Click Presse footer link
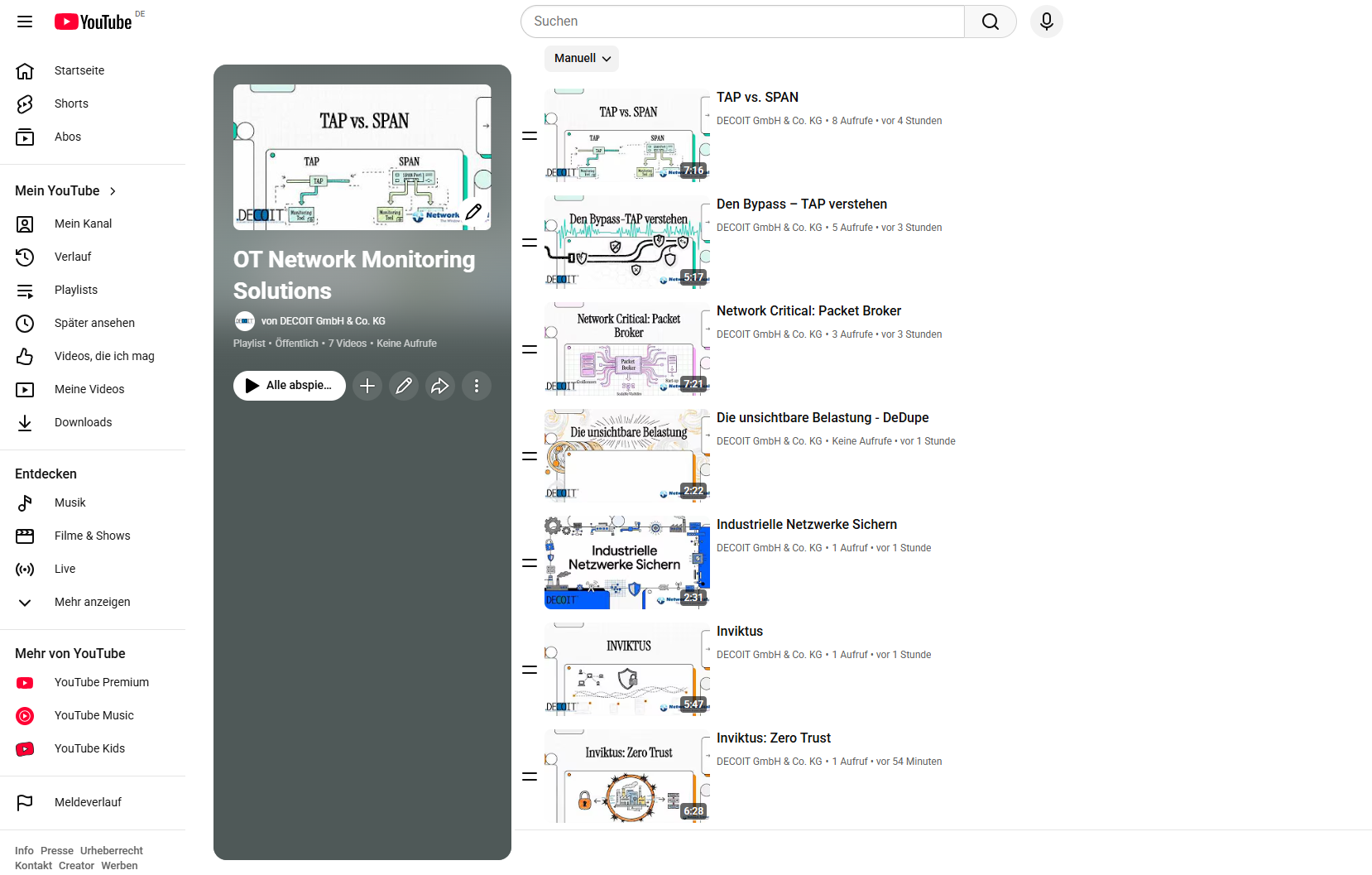1372x875 pixels. point(57,851)
